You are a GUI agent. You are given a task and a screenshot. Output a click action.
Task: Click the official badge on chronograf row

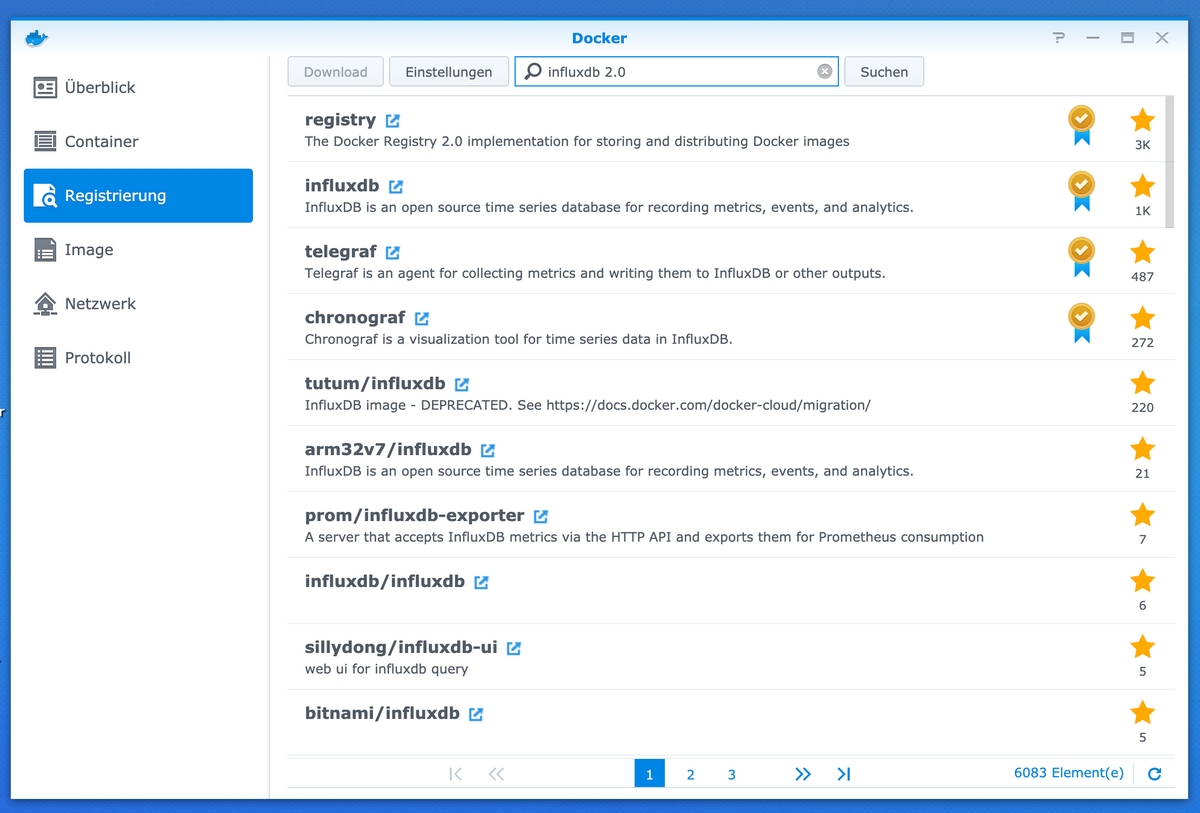(1081, 324)
